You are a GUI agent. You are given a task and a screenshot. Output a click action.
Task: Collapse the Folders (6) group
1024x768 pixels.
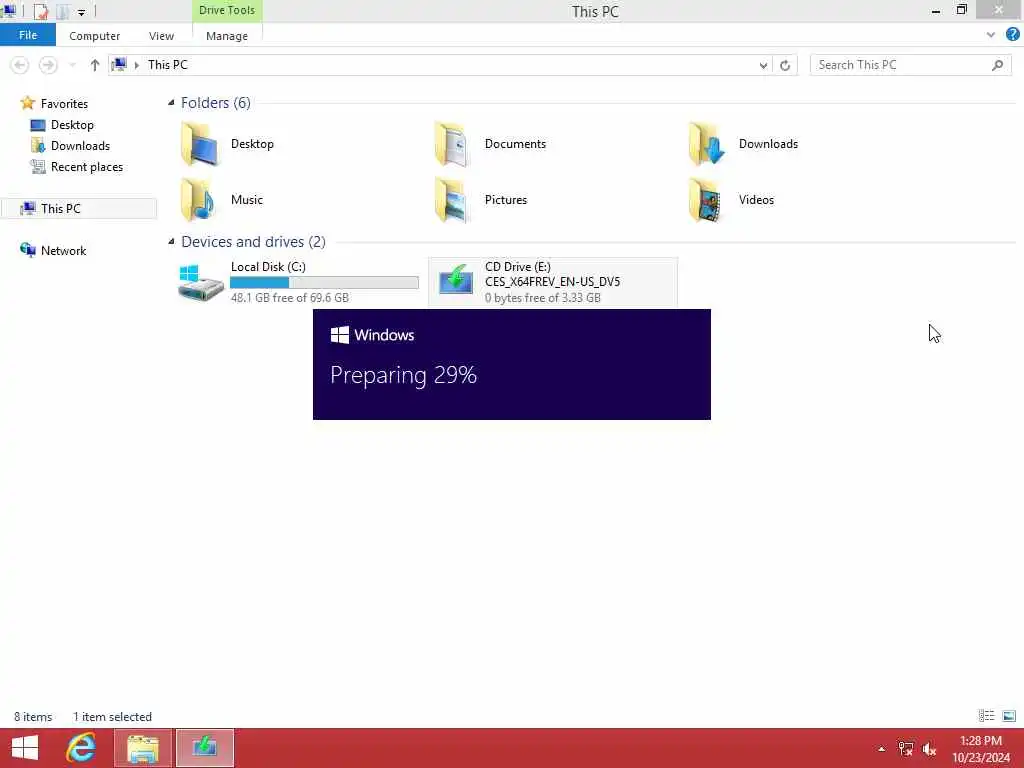pos(171,103)
